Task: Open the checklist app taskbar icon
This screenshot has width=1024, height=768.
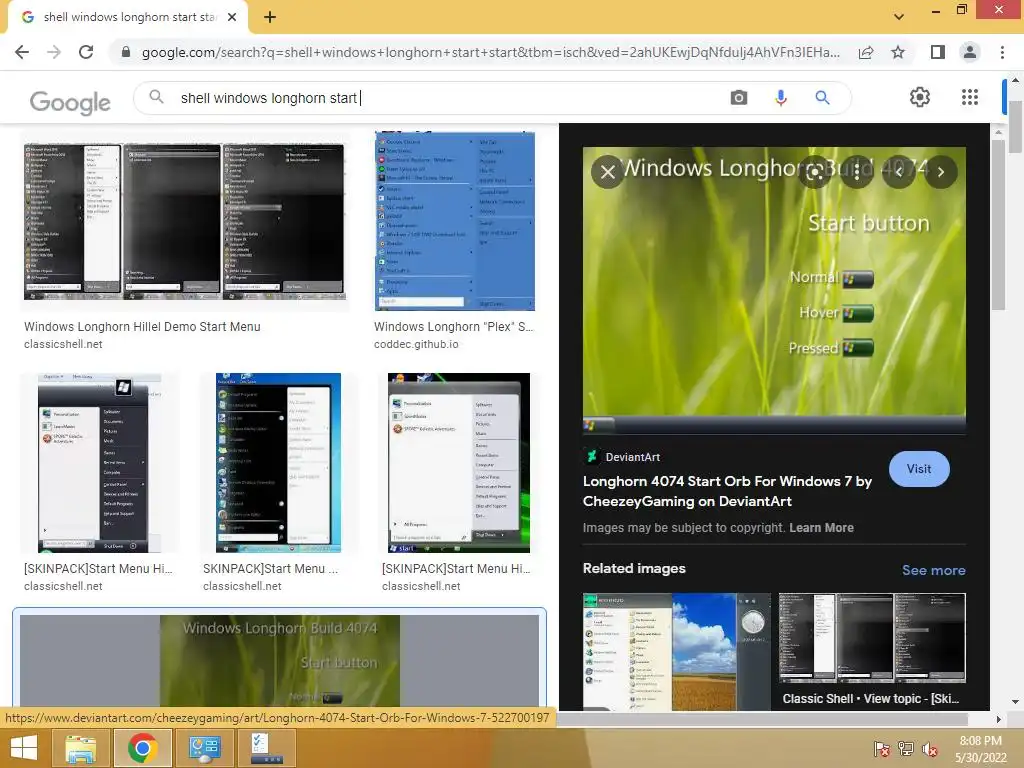Action: coord(266,748)
